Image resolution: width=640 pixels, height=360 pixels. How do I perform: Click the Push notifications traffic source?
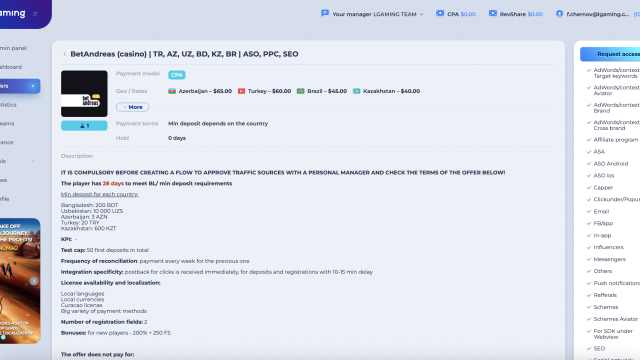617,283
